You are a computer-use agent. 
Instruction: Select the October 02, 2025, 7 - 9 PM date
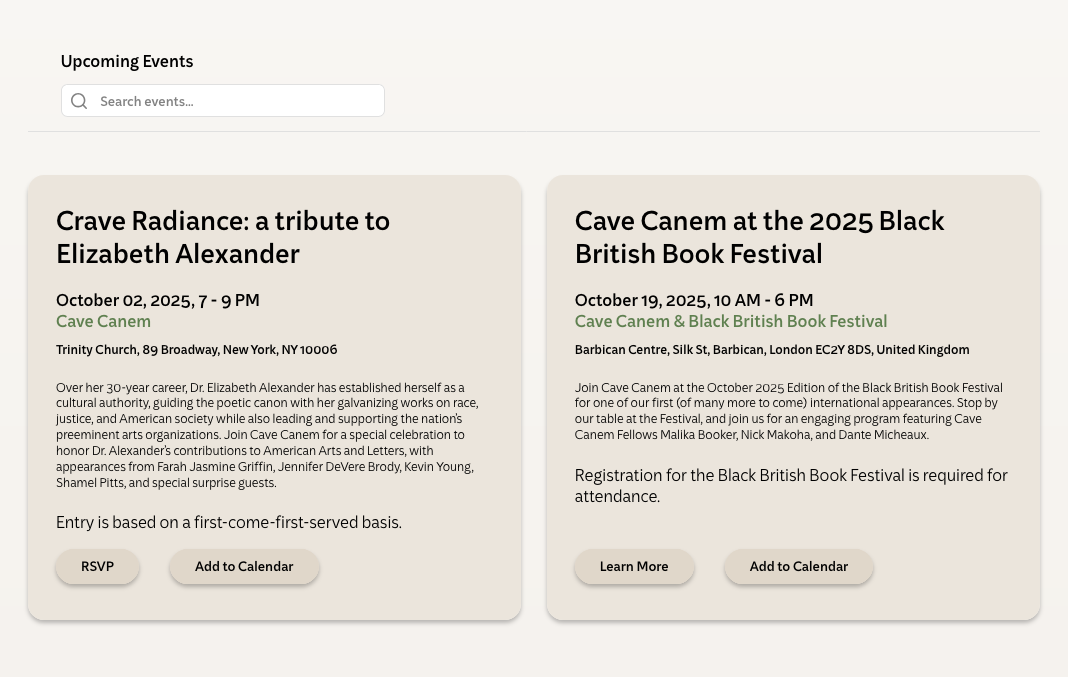click(x=157, y=300)
